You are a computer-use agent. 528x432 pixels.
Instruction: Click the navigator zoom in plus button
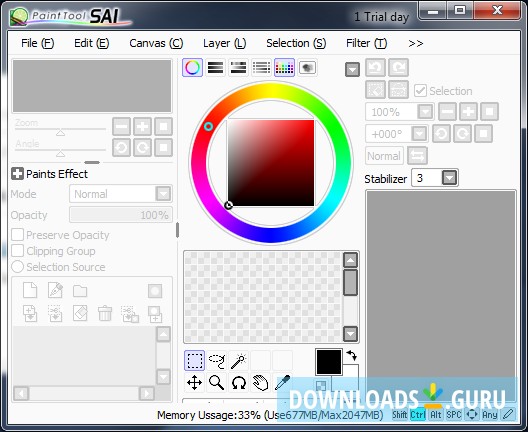pyautogui.click(x=142, y=126)
